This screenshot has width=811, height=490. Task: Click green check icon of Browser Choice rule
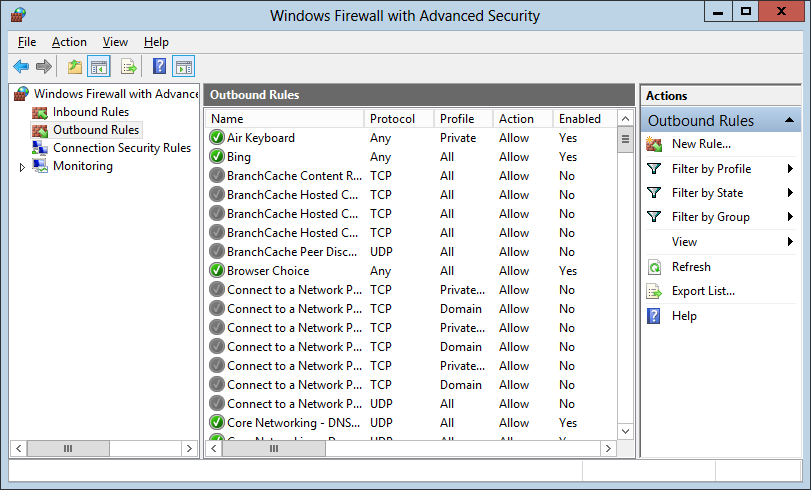tap(217, 271)
